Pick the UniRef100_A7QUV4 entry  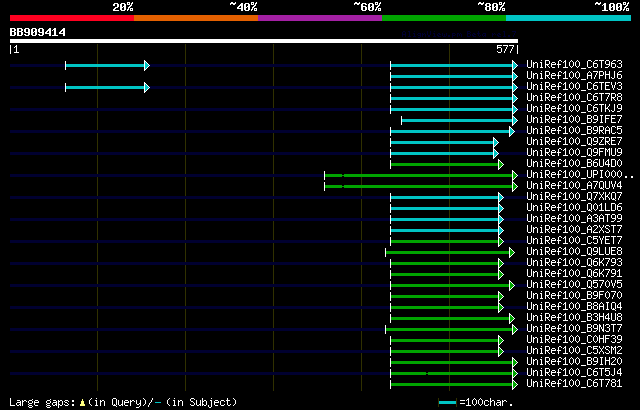tap(574, 186)
